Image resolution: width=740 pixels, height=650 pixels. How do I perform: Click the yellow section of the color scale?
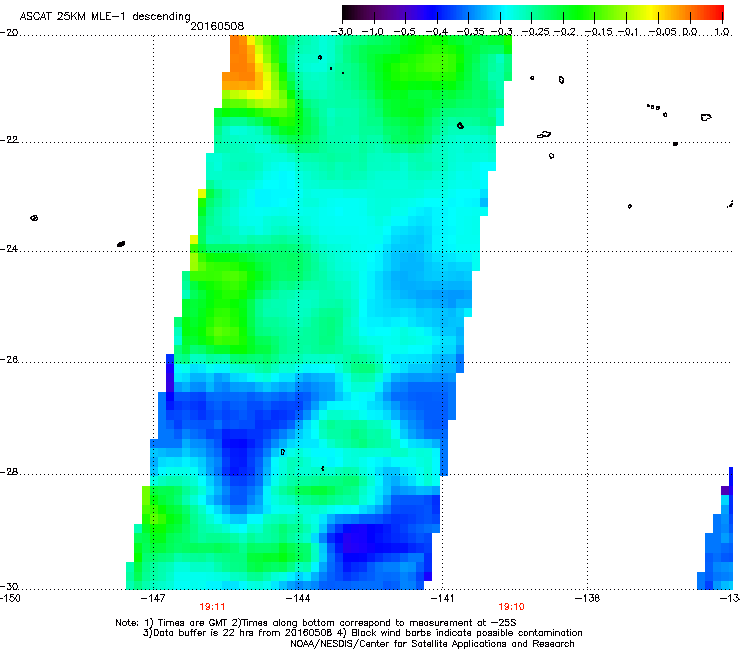[654, 12]
